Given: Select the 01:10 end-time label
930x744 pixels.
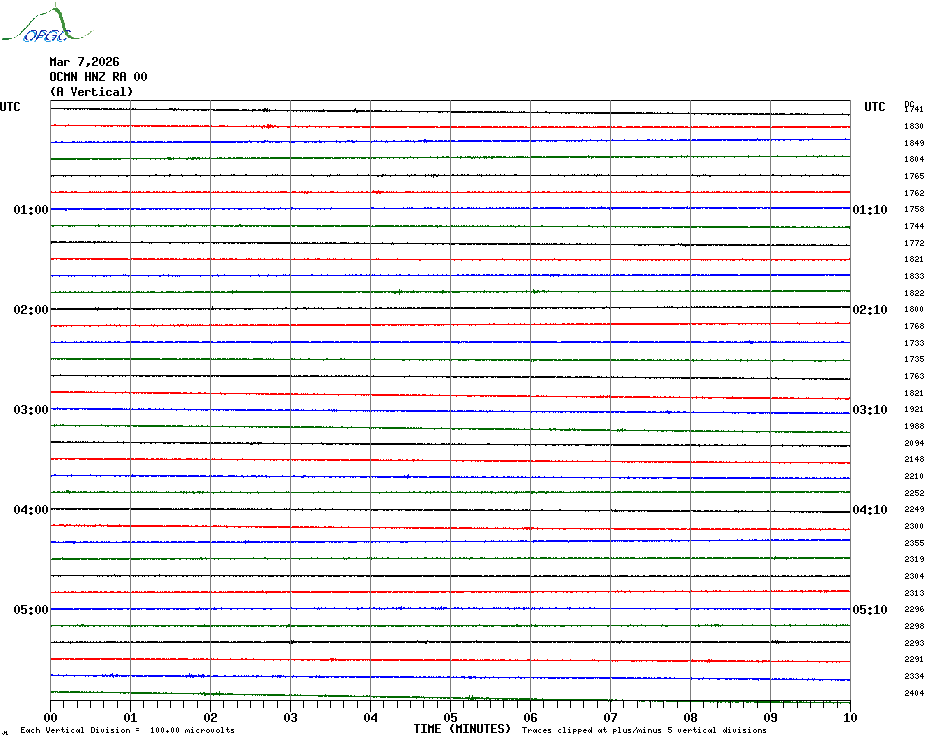Looking at the screenshot, I should coord(869,210).
